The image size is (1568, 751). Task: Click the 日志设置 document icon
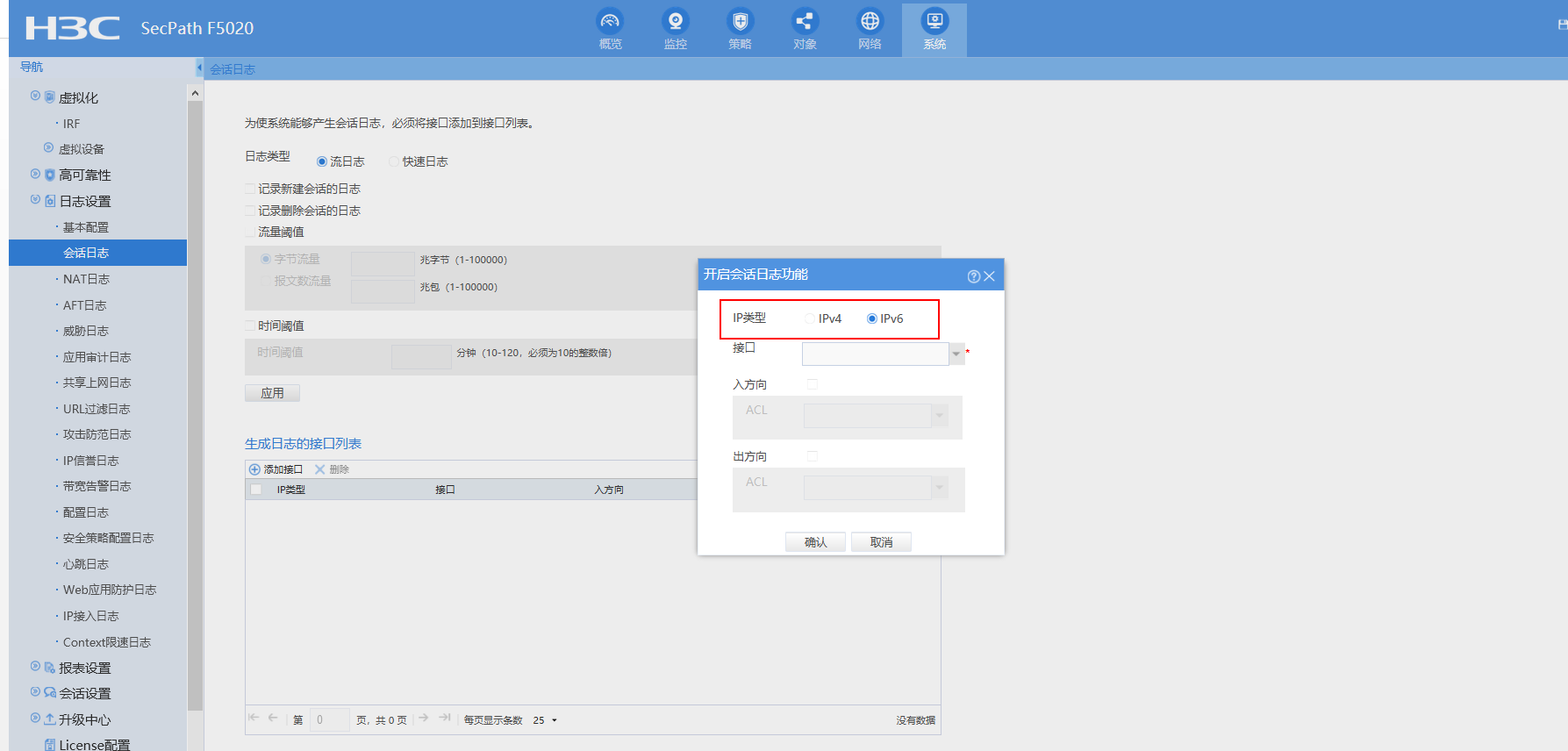50,201
